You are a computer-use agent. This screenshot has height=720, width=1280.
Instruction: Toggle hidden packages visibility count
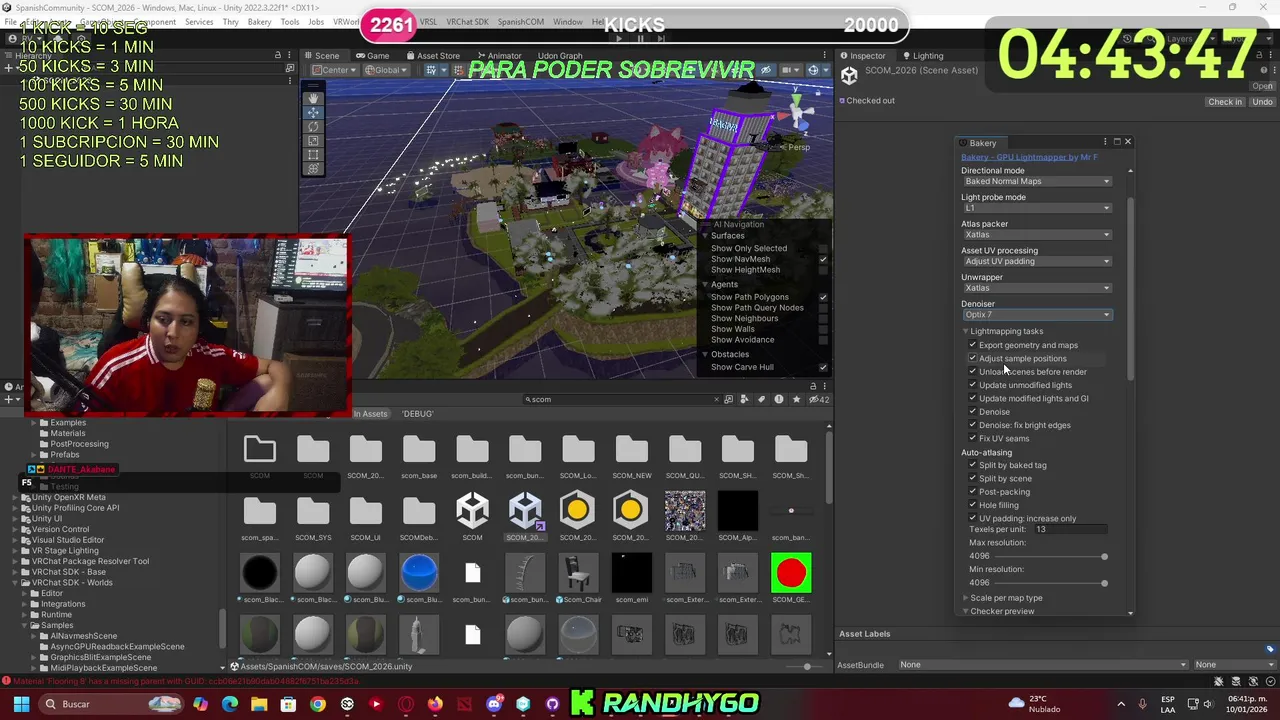click(x=819, y=399)
